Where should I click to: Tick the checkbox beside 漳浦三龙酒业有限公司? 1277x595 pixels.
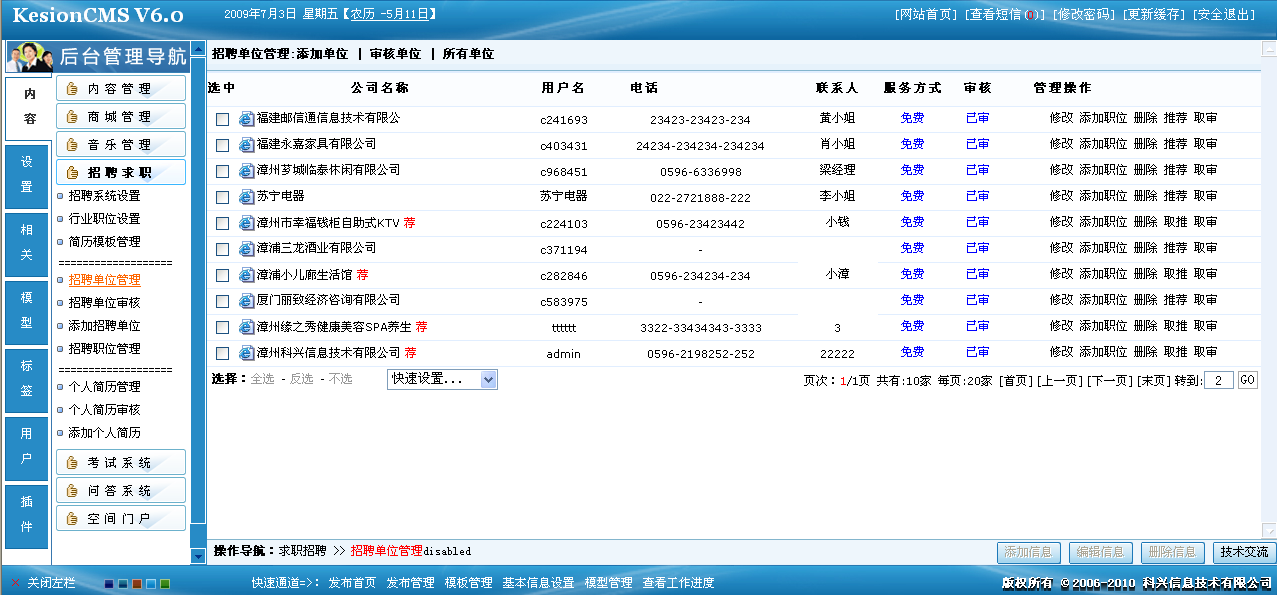click(223, 248)
